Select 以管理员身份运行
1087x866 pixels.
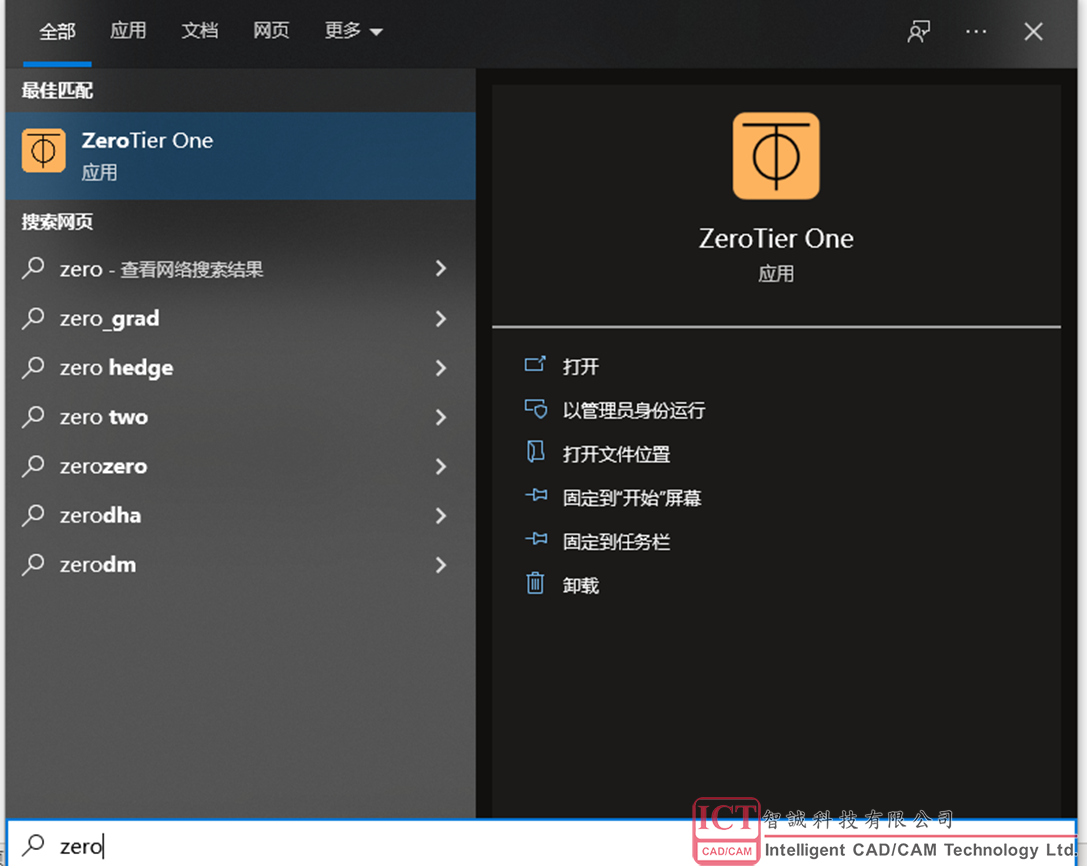(634, 410)
